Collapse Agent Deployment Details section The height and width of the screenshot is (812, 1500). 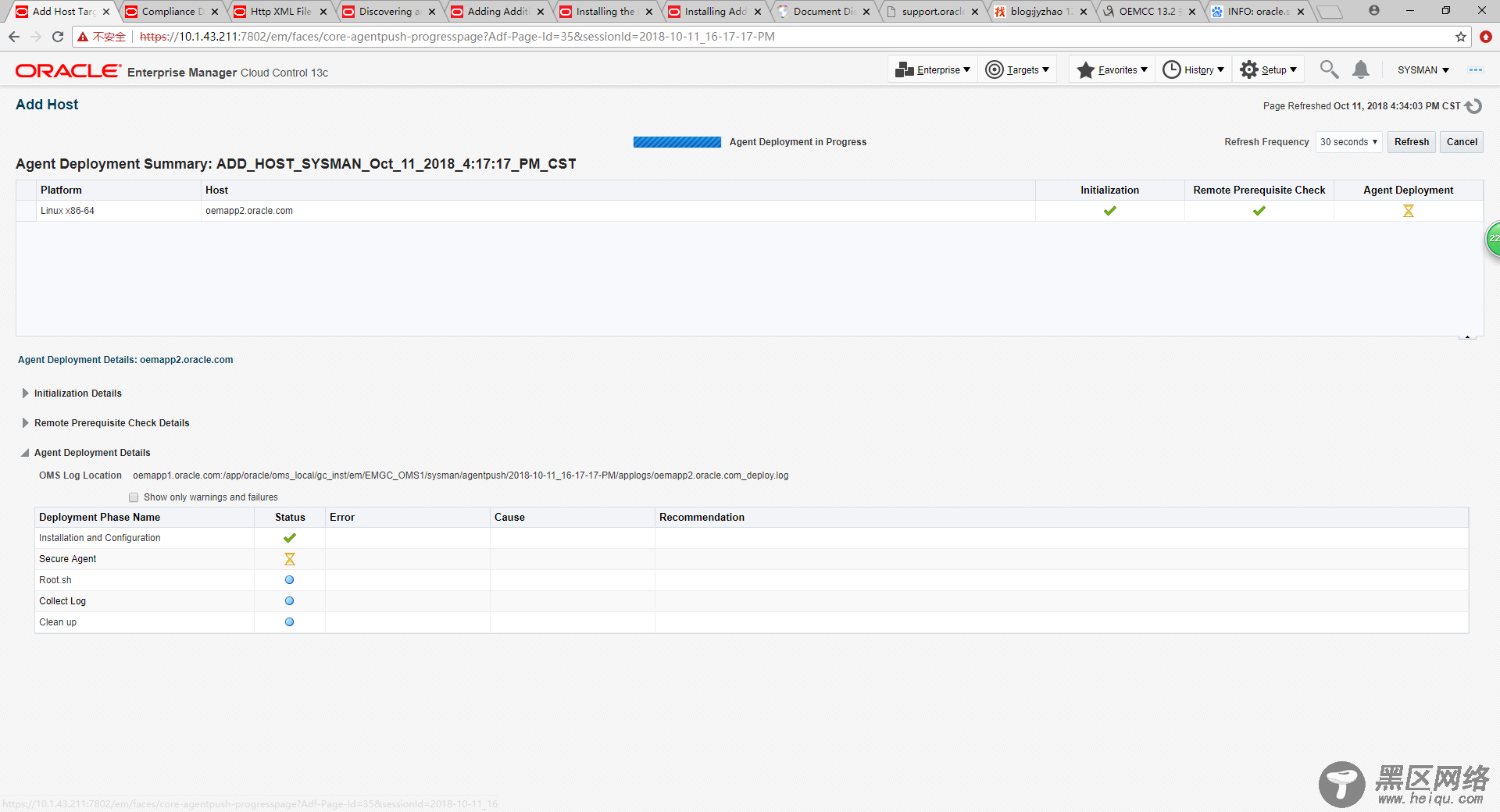point(26,453)
